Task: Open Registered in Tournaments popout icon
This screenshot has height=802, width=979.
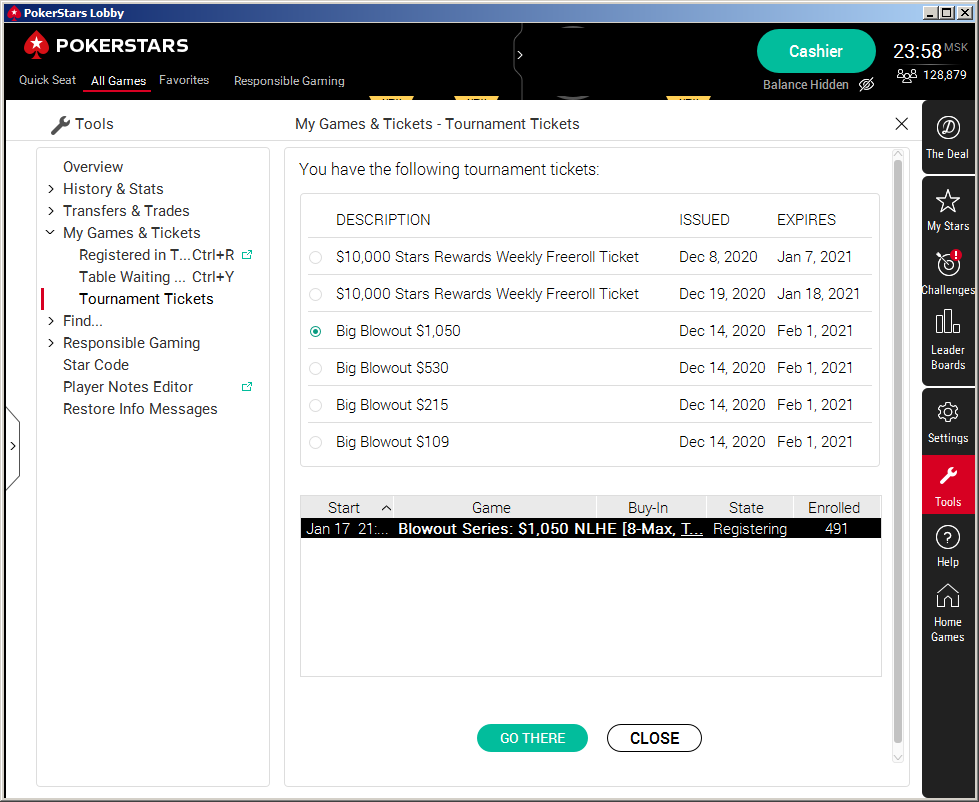Action: point(247,255)
